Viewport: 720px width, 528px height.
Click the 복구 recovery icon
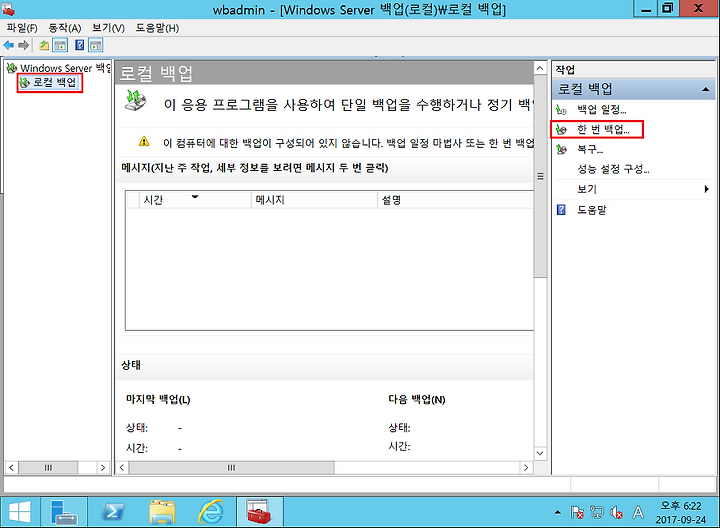tap(561, 149)
